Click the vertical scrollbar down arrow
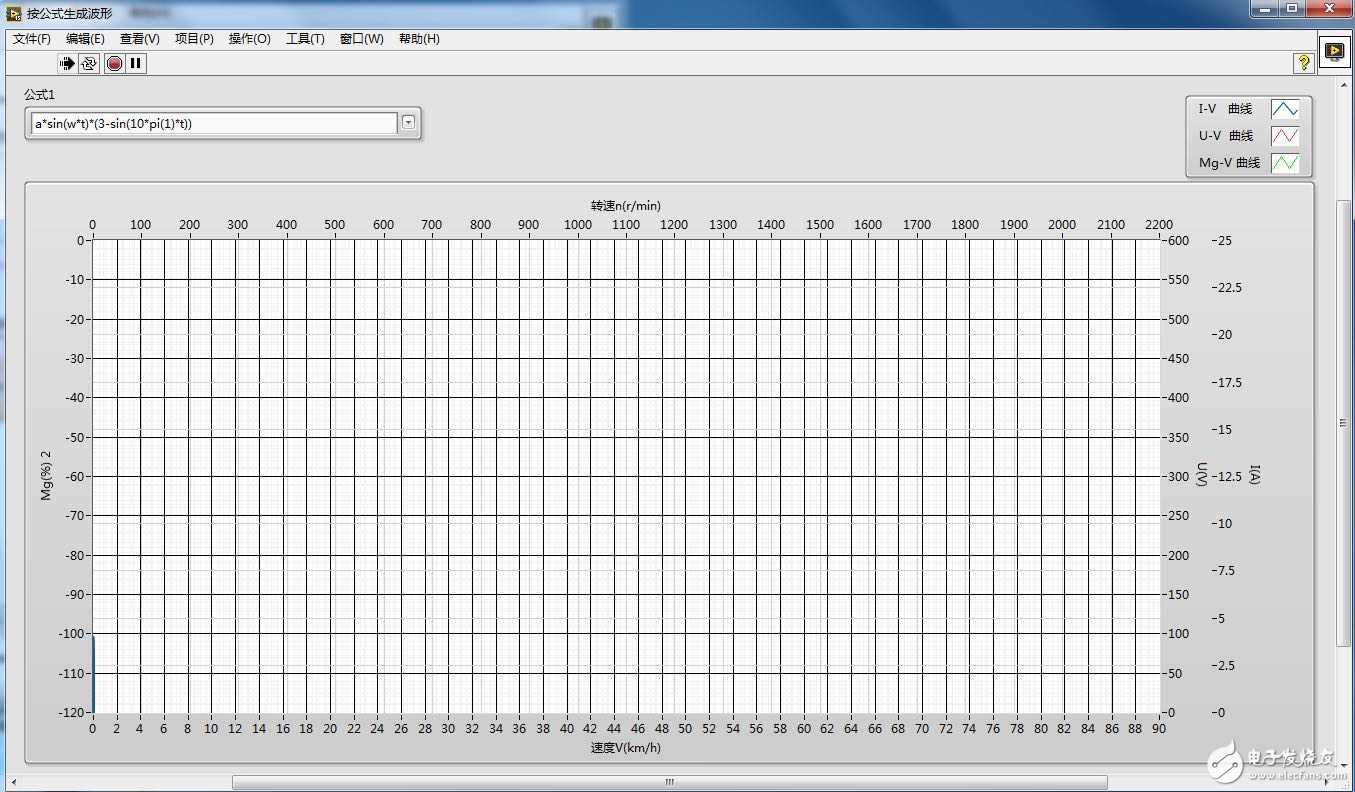Image resolution: width=1355 pixels, height=792 pixels. (x=1343, y=766)
